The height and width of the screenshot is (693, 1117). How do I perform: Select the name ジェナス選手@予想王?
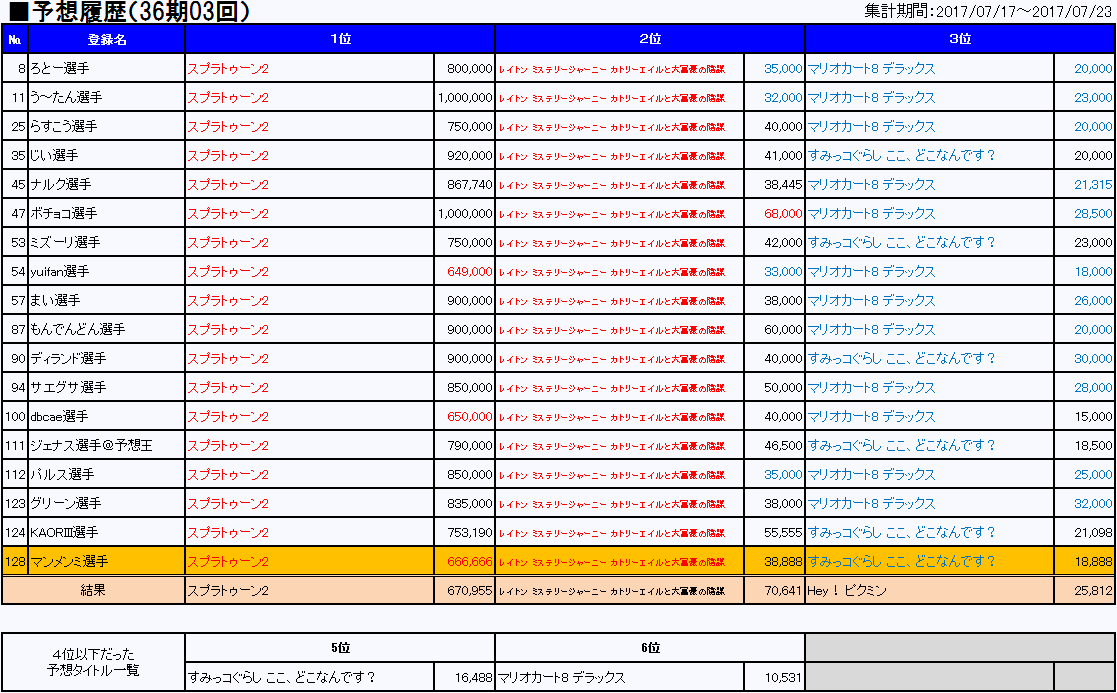pyautogui.click(x=90, y=446)
